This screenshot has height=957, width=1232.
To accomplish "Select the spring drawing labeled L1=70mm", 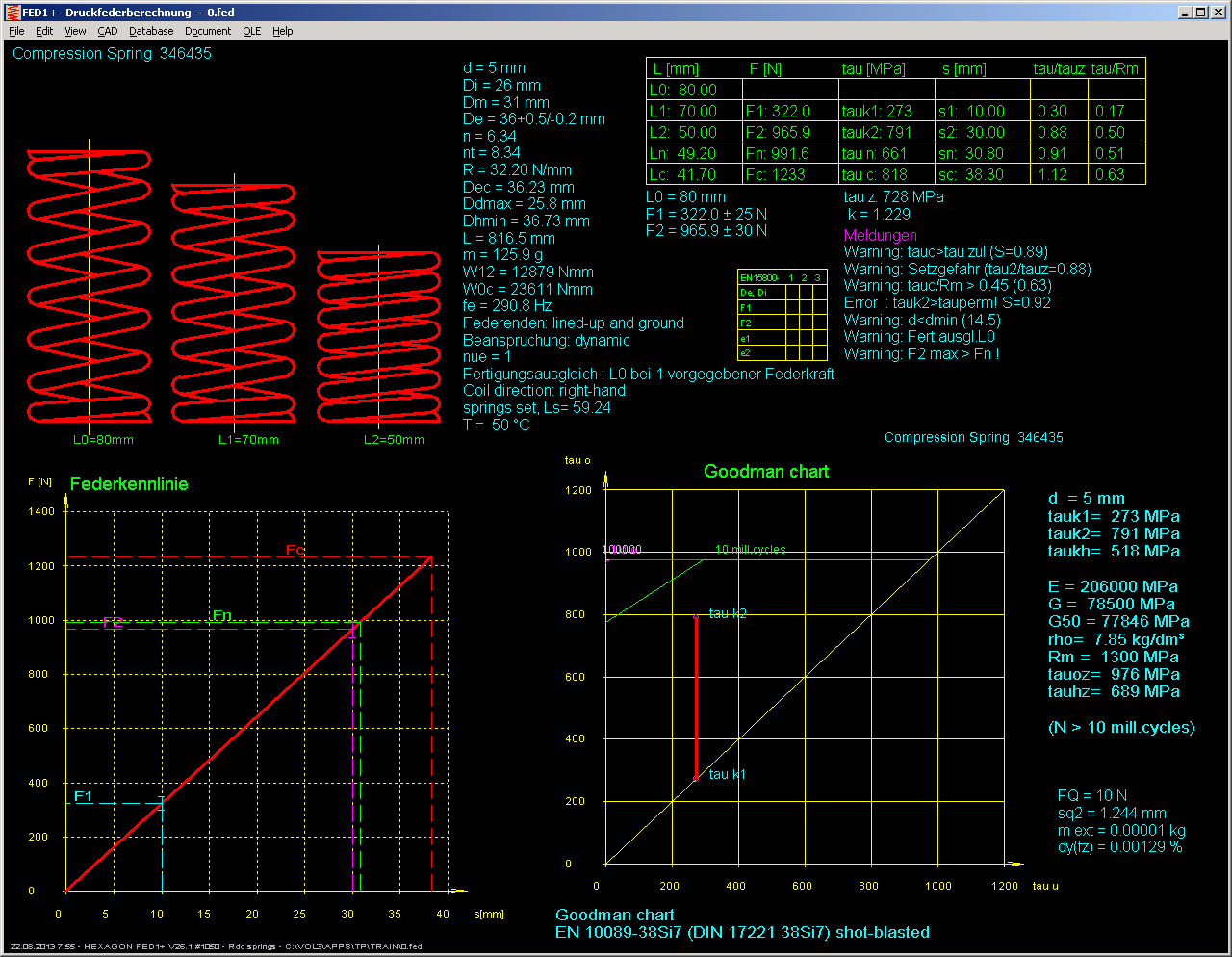I will click(x=234, y=303).
